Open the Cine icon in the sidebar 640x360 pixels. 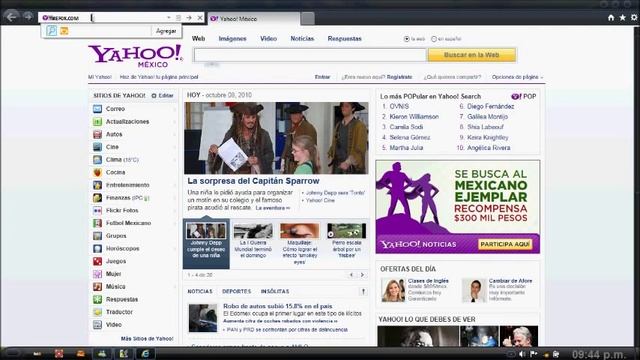tap(97, 147)
